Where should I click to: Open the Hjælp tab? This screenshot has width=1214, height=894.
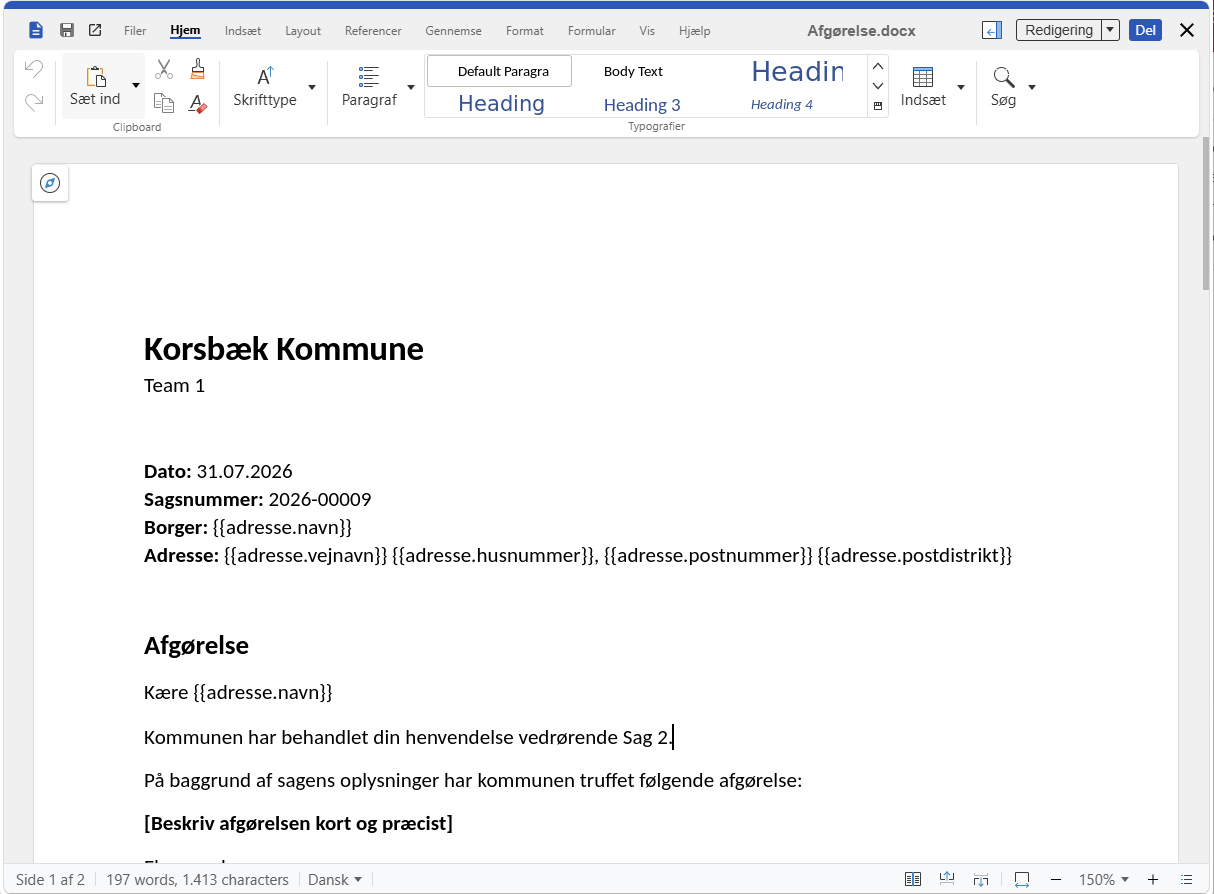pos(694,31)
